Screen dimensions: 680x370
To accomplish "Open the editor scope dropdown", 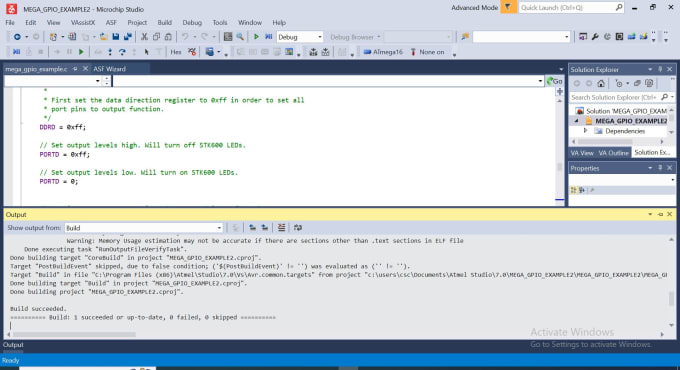I will click(97, 81).
